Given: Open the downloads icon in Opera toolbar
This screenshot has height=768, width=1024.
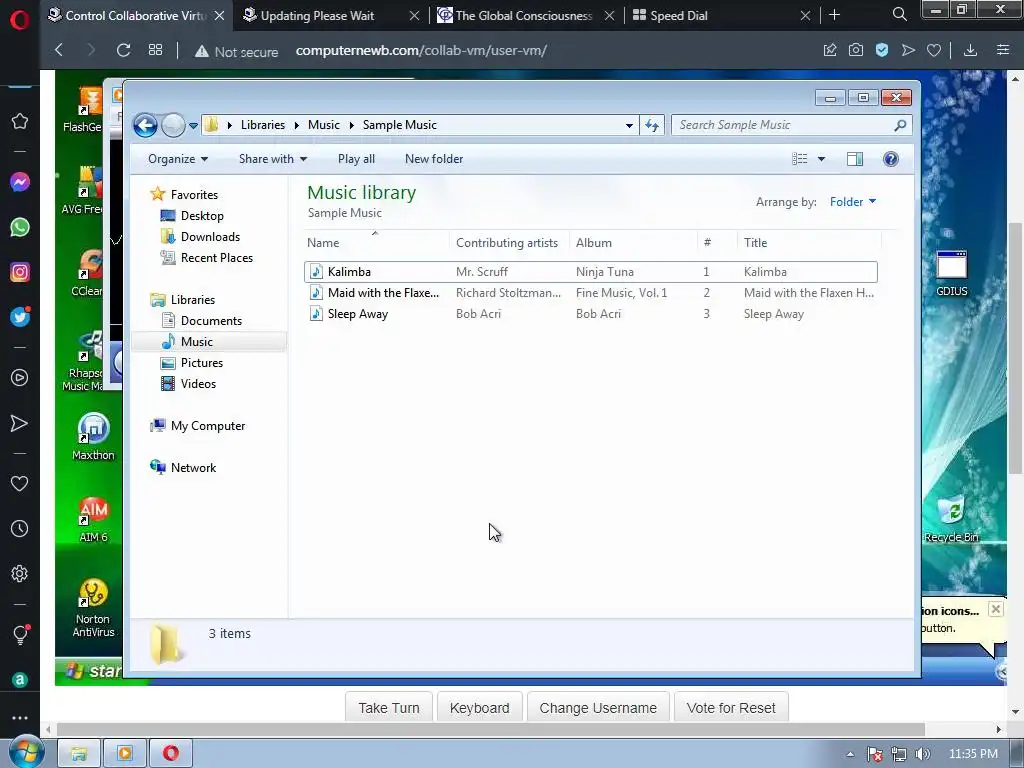Looking at the screenshot, I should click(x=970, y=50).
